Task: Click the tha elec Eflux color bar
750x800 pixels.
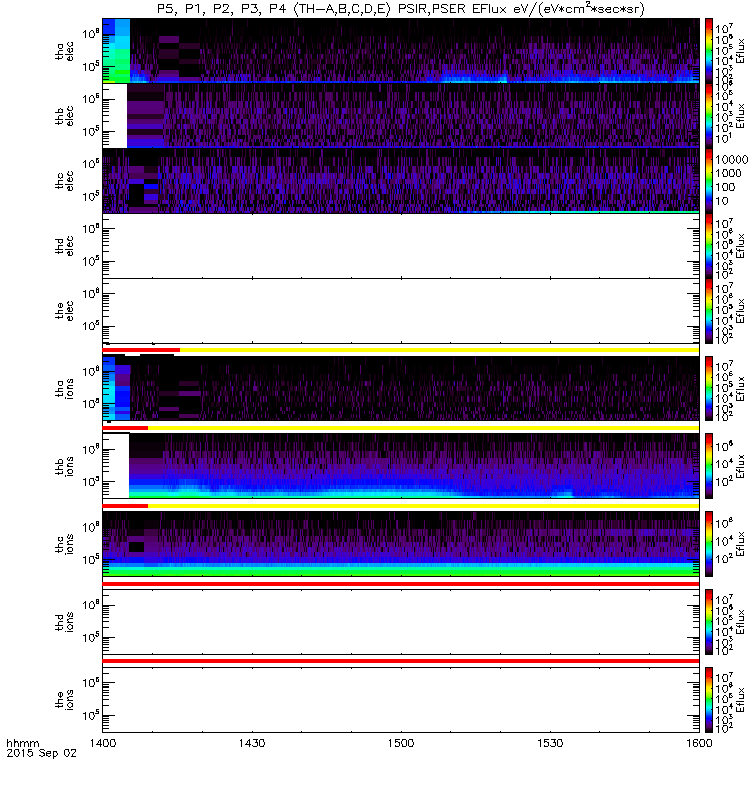Action: coord(709,51)
